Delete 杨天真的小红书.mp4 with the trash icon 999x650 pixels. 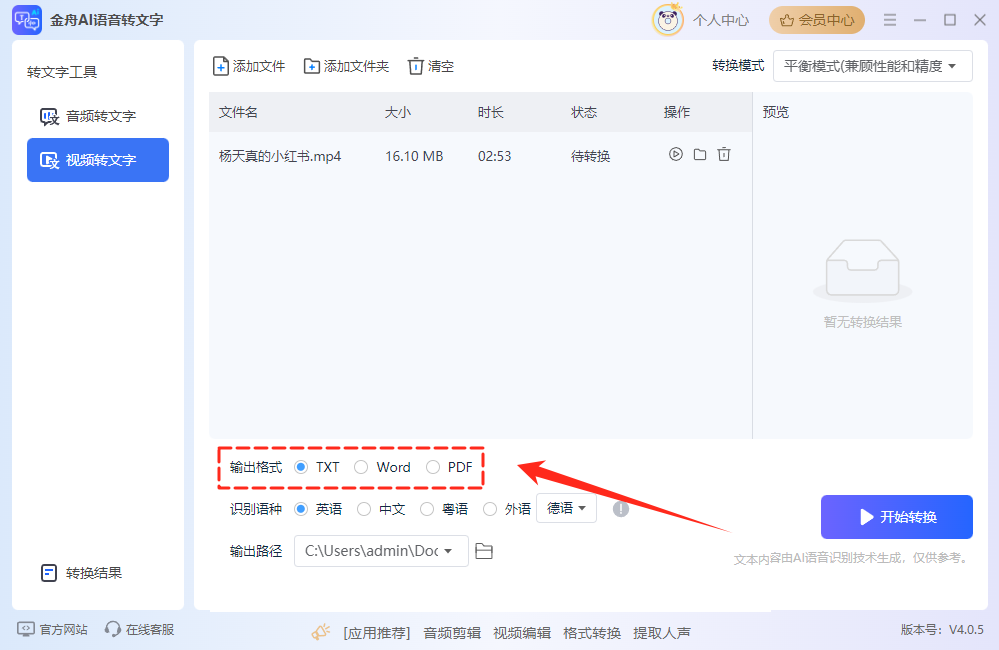click(x=724, y=155)
